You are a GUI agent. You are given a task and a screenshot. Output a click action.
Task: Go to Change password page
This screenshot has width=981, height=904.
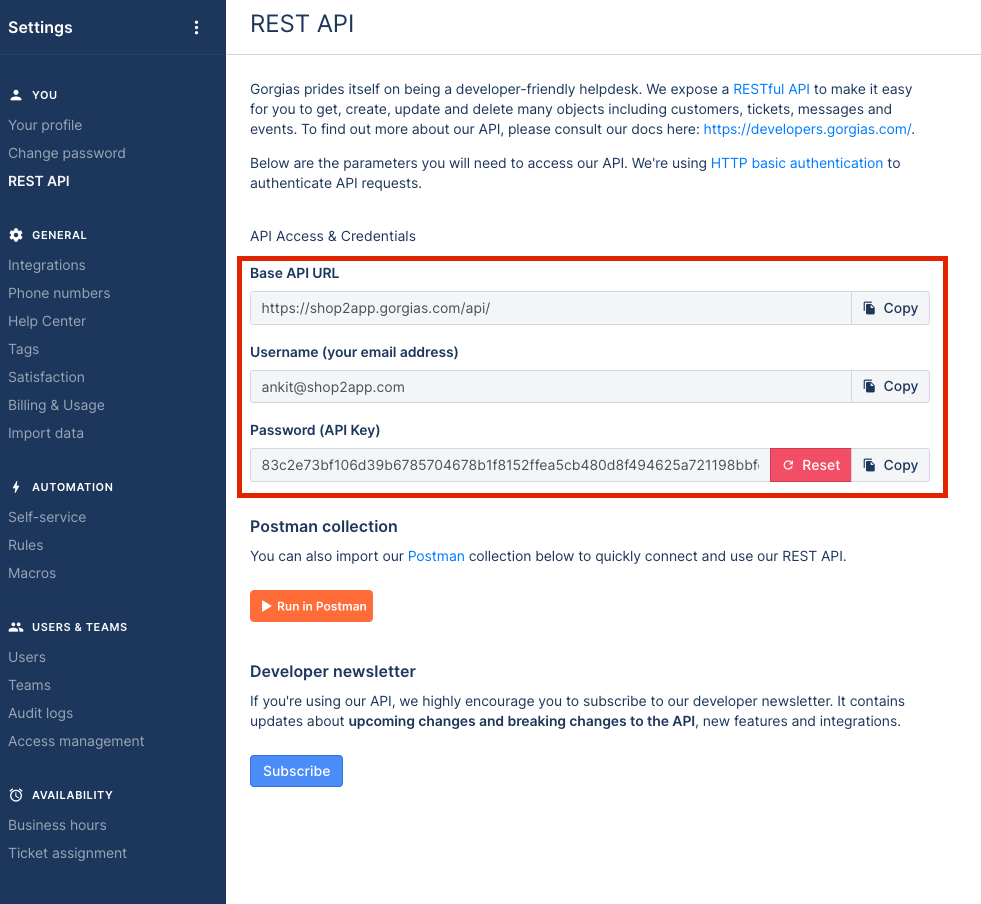(x=67, y=153)
